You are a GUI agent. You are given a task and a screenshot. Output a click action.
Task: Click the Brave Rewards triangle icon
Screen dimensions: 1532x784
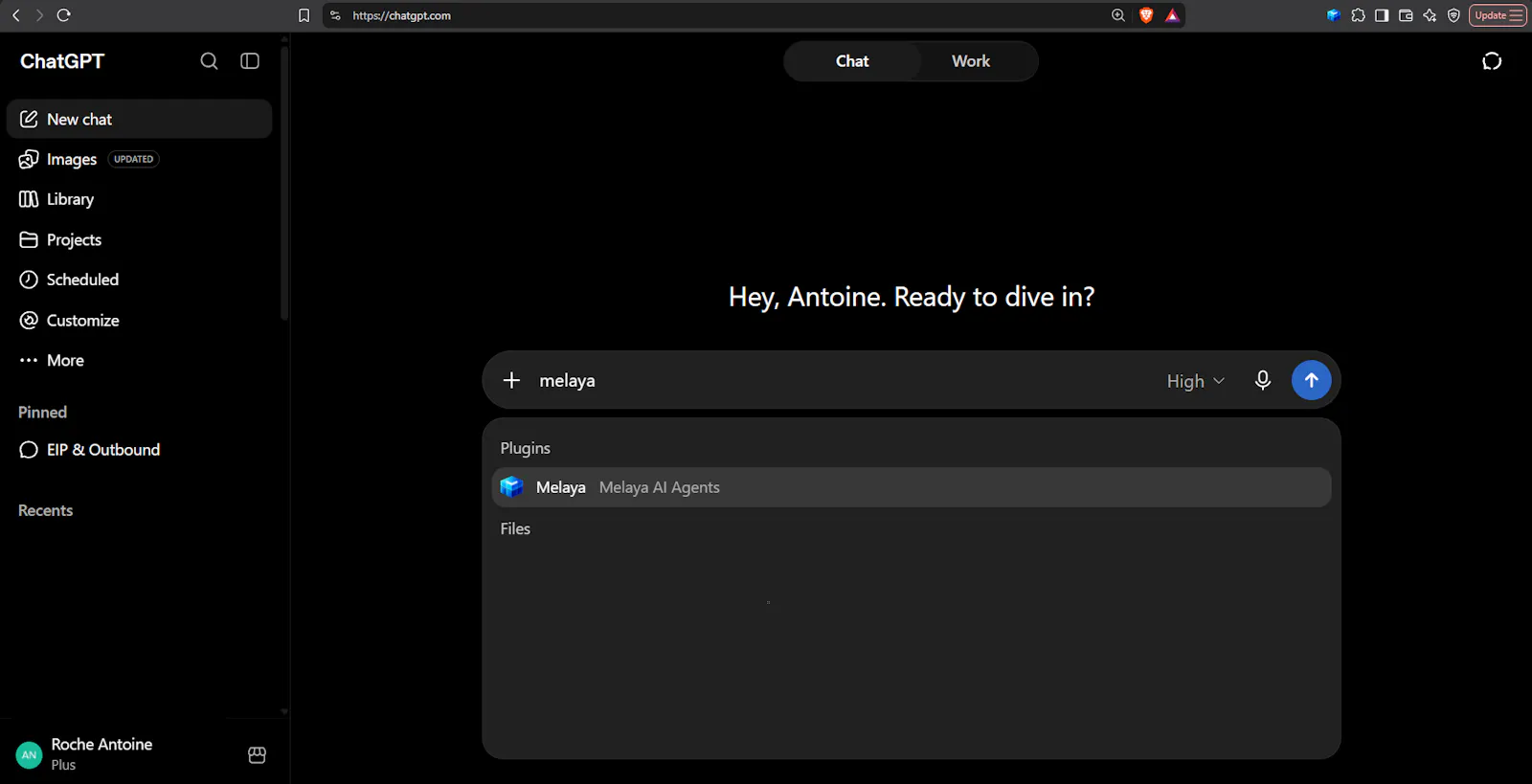point(1172,15)
